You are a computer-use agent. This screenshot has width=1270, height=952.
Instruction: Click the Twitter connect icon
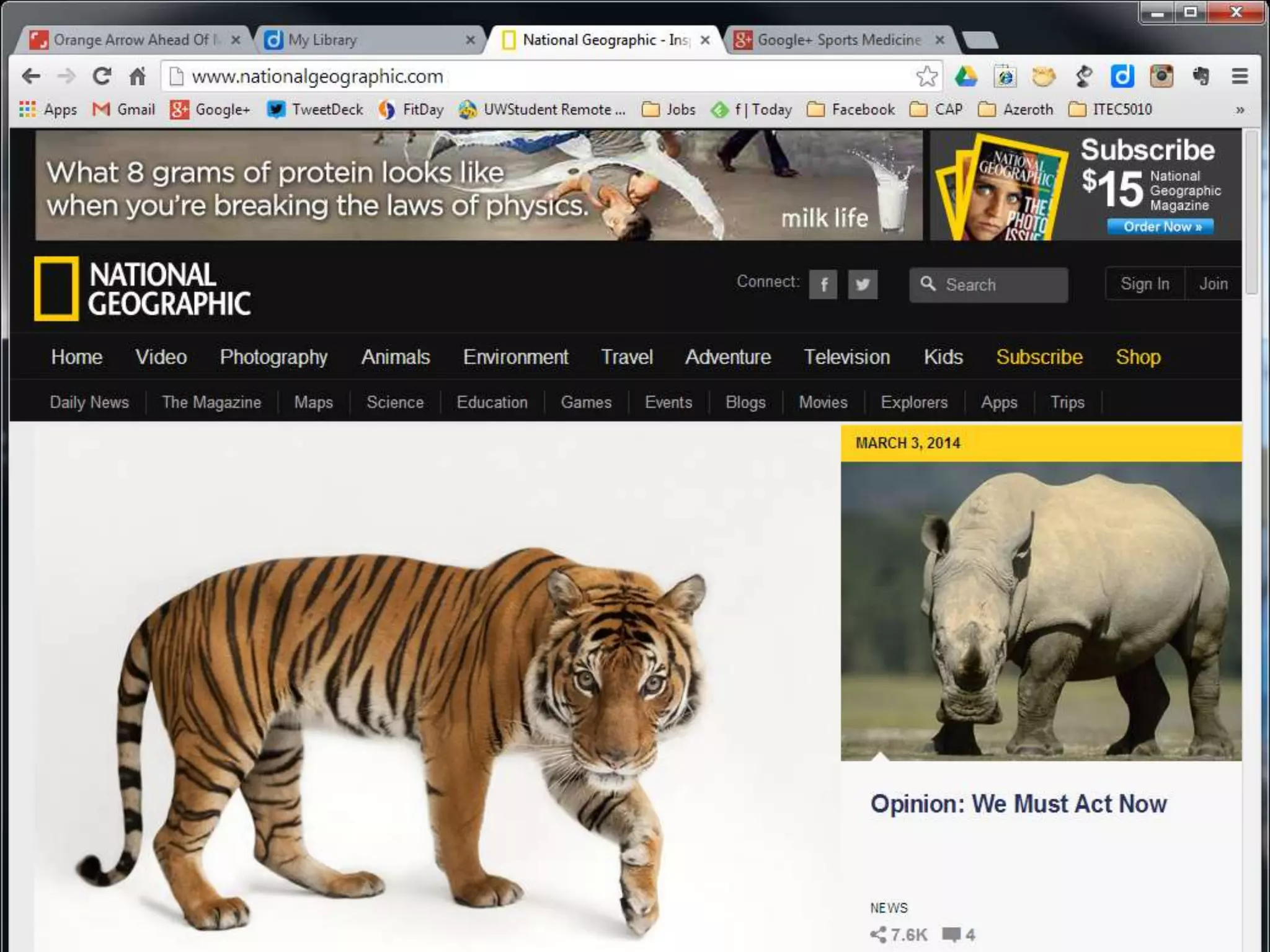click(863, 284)
